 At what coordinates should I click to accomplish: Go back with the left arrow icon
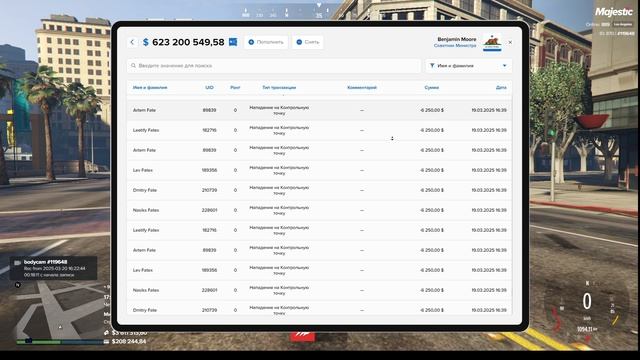pos(132,42)
